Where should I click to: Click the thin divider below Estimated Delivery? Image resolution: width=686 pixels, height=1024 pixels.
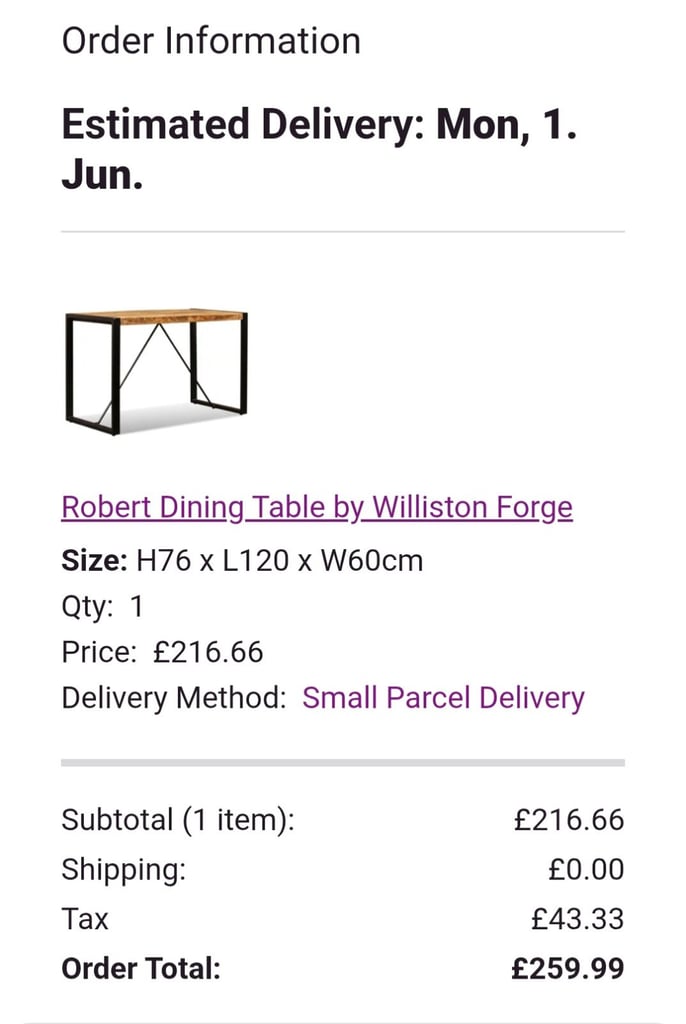[343, 231]
